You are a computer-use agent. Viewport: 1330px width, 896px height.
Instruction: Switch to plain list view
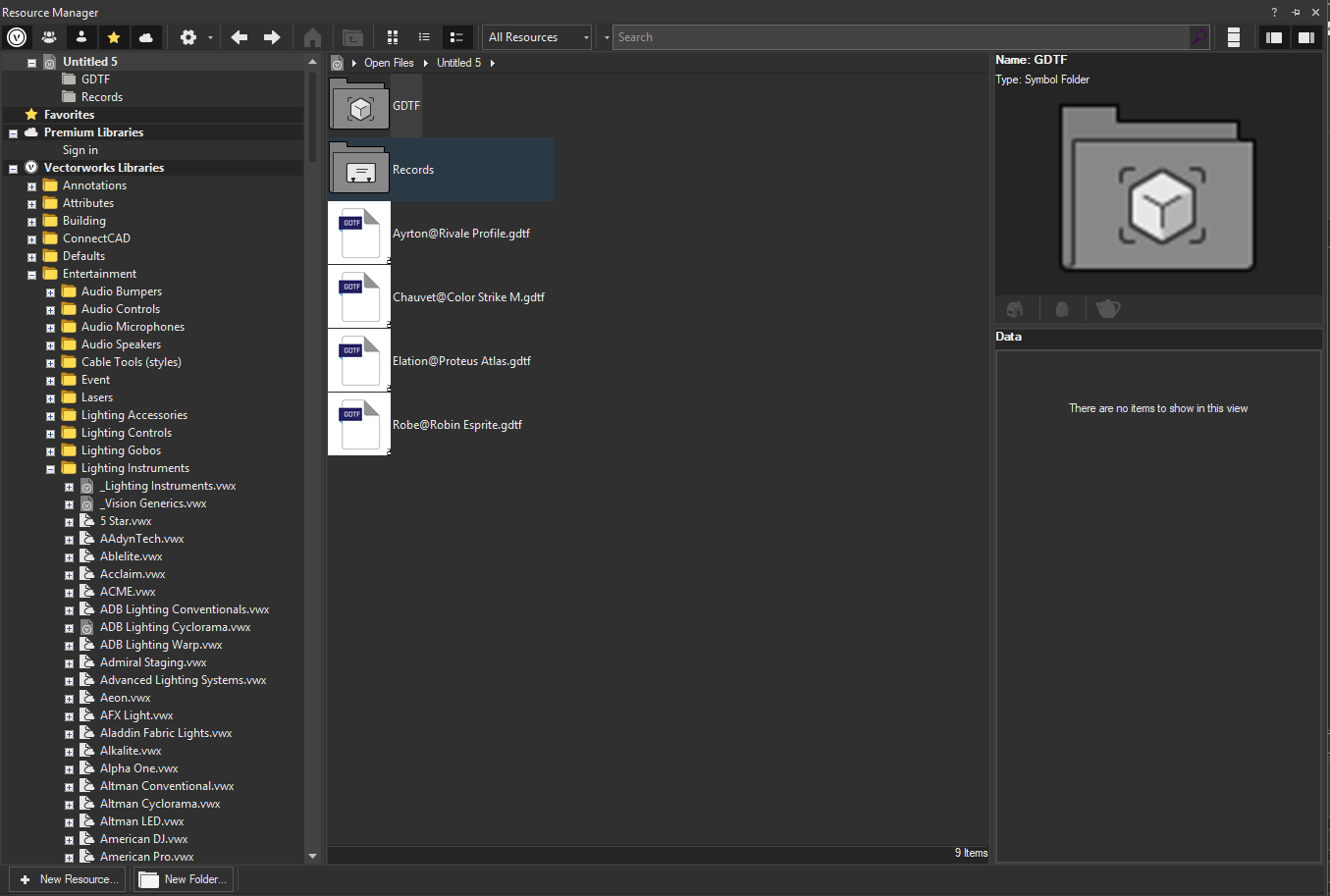[x=424, y=37]
